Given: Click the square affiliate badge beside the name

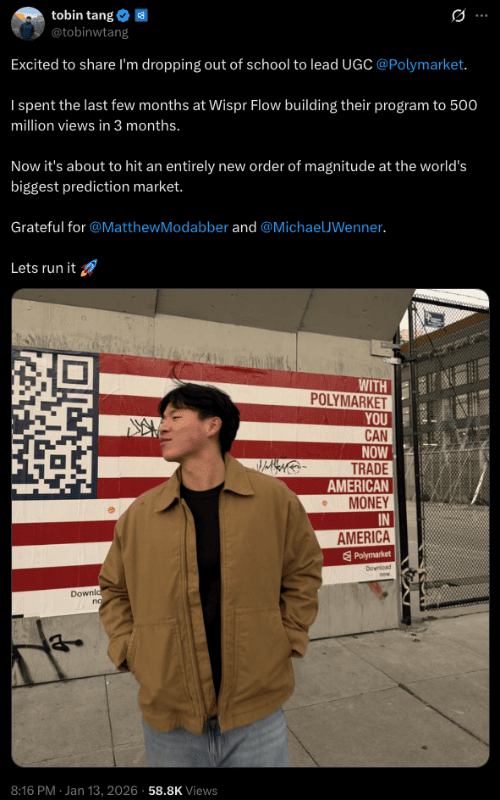Looking at the screenshot, I should coord(141,16).
